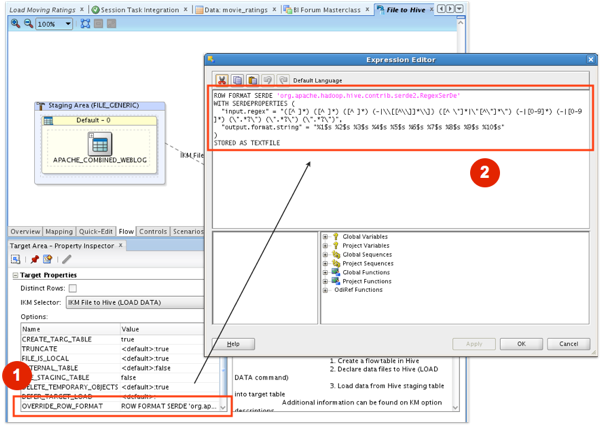Click the Copy icon in Expression Editor
The image size is (600, 425).
click(237, 80)
